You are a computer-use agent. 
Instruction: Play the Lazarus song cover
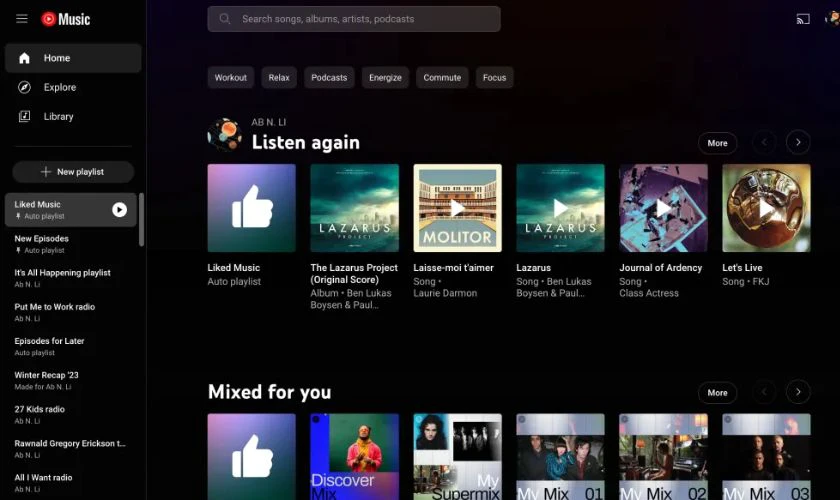pos(560,208)
